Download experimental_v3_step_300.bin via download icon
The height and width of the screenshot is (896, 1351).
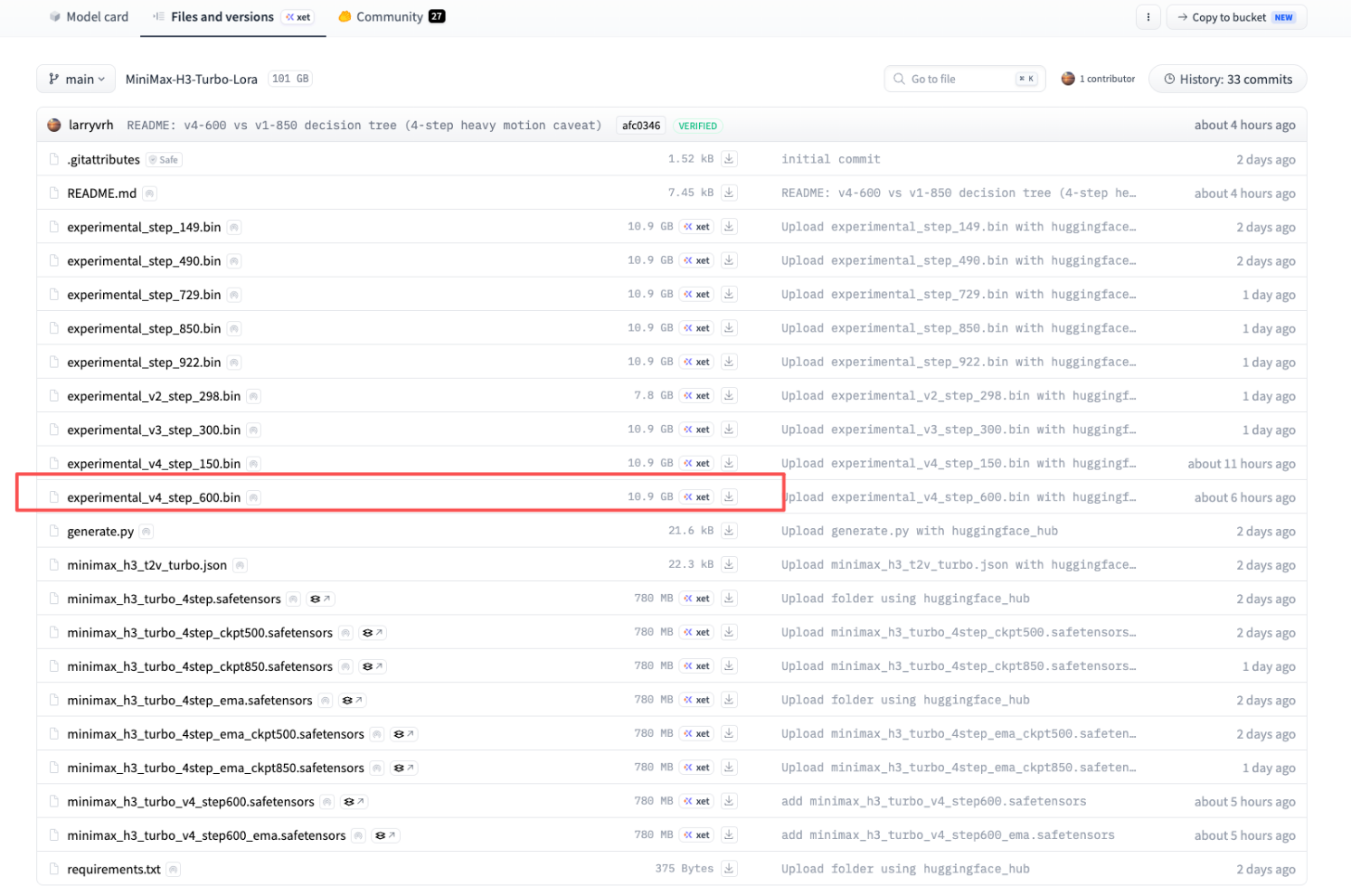(729, 429)
